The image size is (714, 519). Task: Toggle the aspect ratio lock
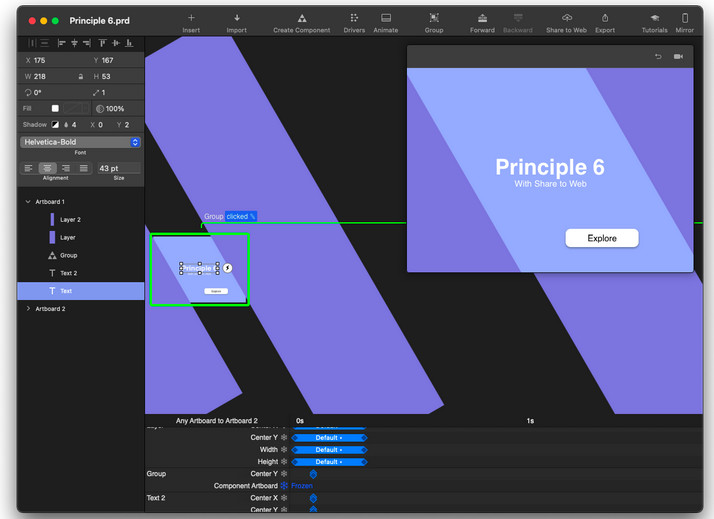(81, 76)
